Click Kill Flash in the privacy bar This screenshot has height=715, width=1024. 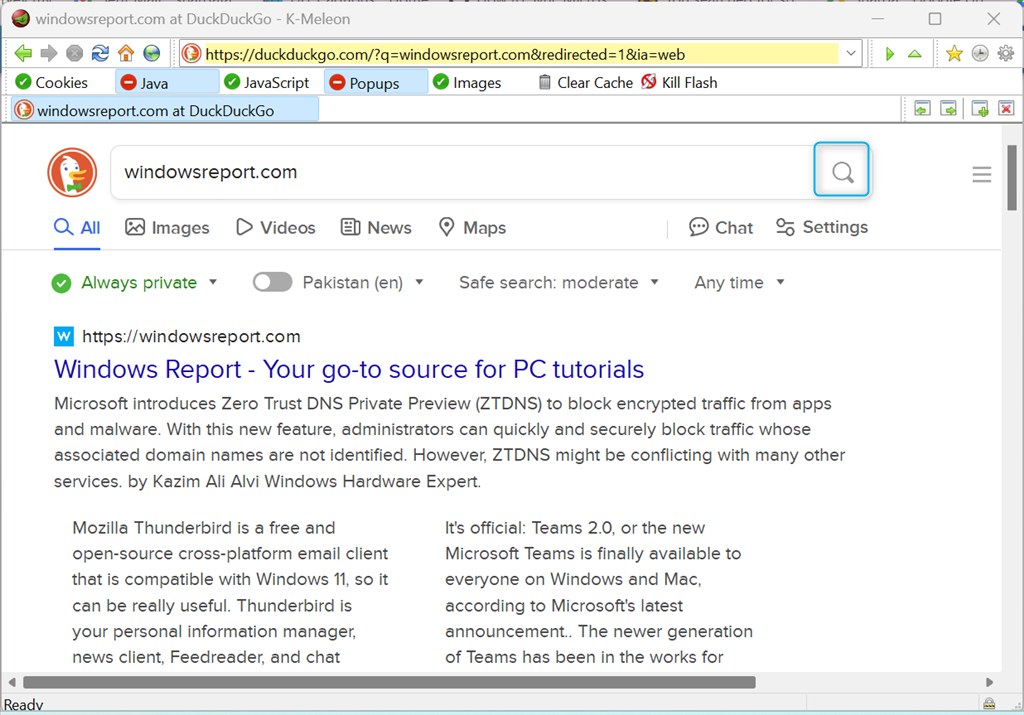coord(679,82)
